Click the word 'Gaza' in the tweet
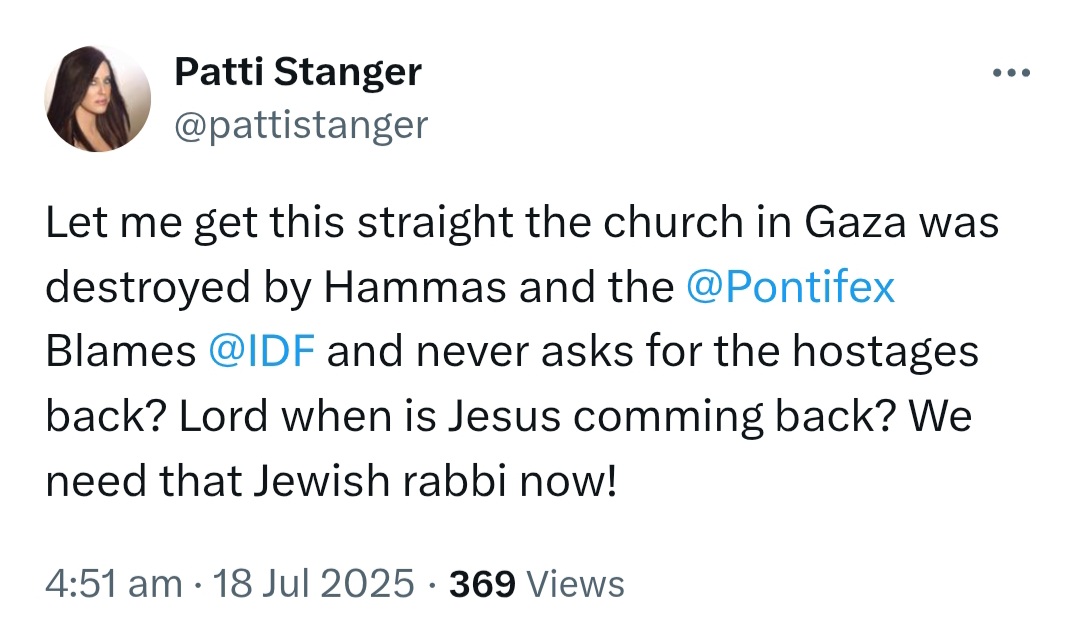The width and height of the screenshot is (1080, 641). tap(855, 223)
